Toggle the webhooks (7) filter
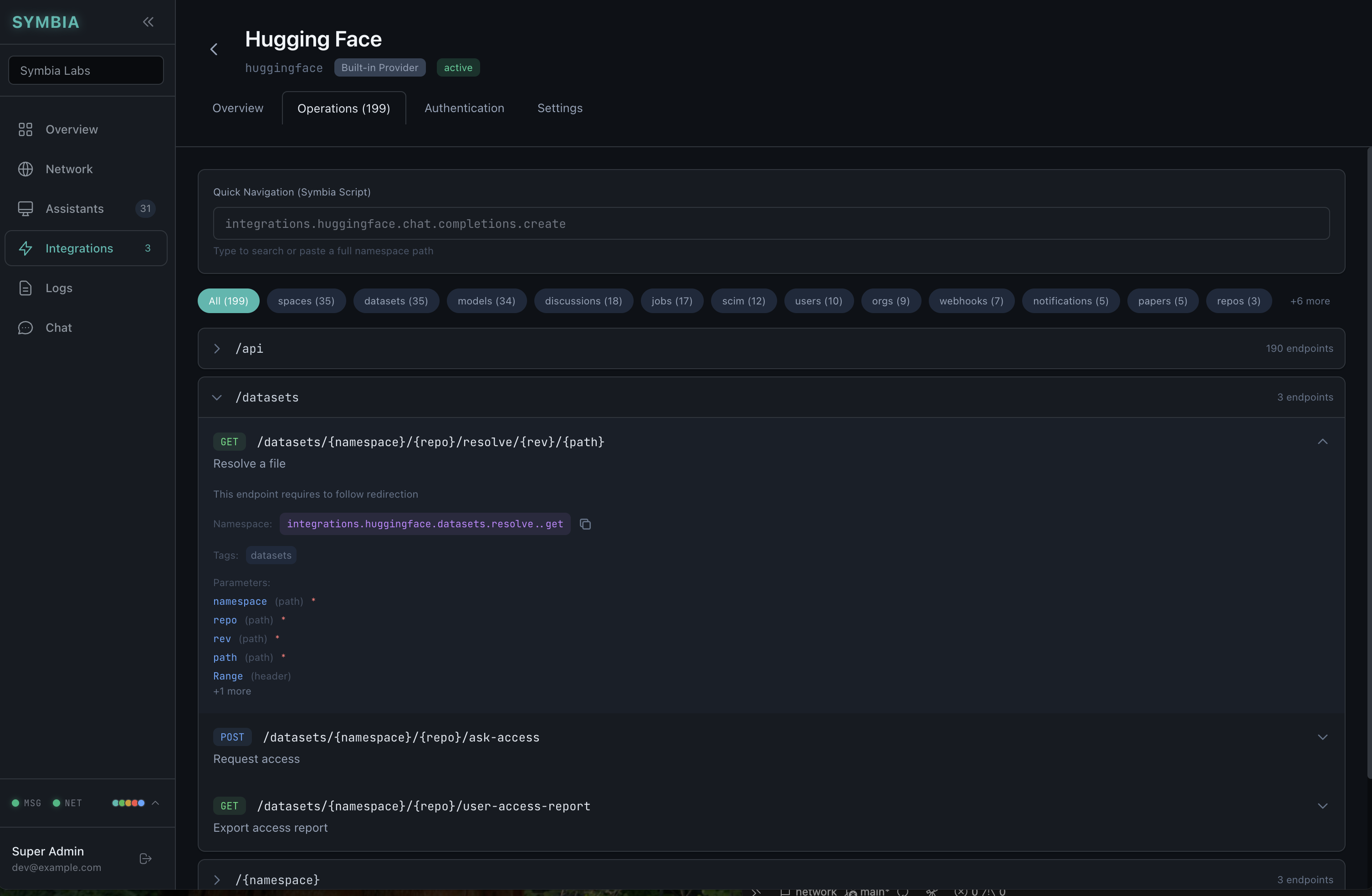Screen dimensions: 1372x896 click(x=971, y=301)
